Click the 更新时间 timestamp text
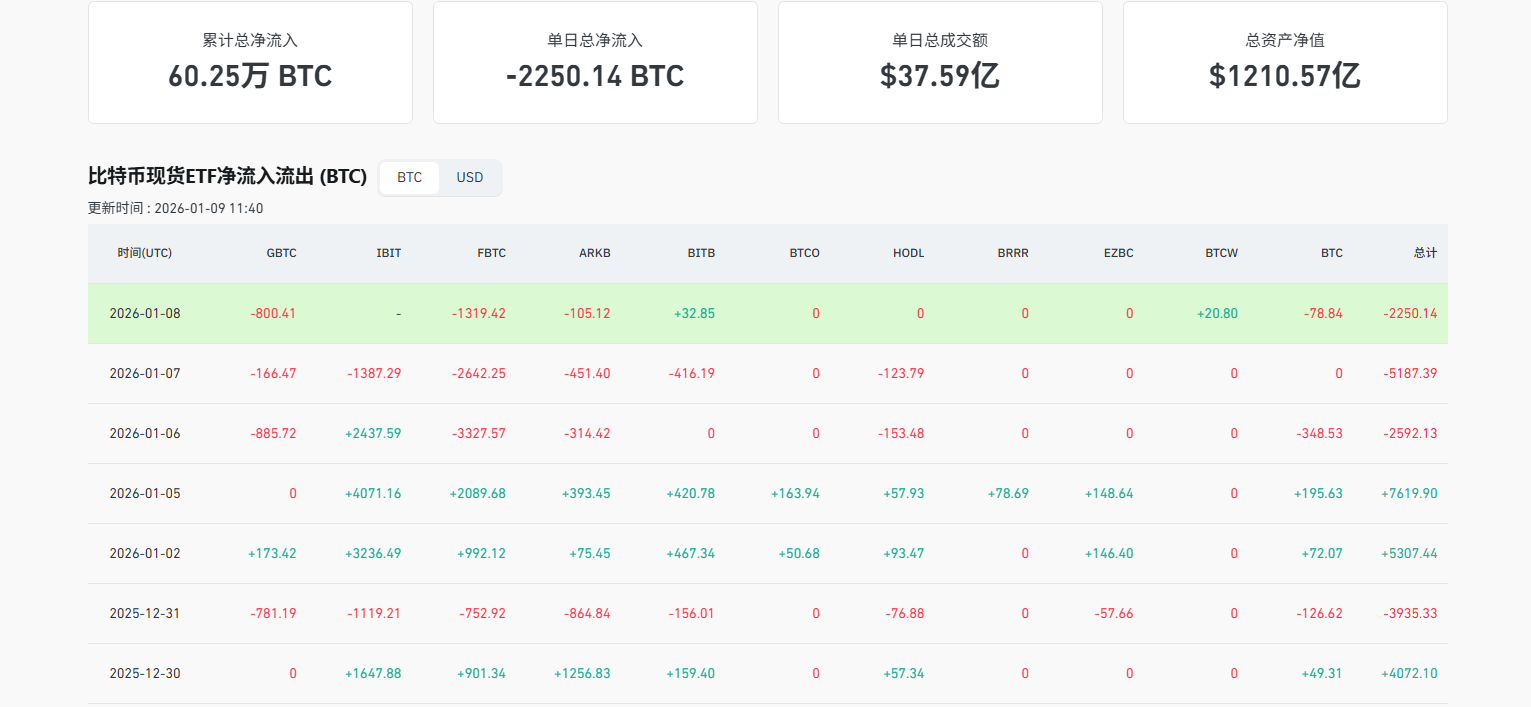This screenshot has height=707, width=1531. [x=176, y=208]
